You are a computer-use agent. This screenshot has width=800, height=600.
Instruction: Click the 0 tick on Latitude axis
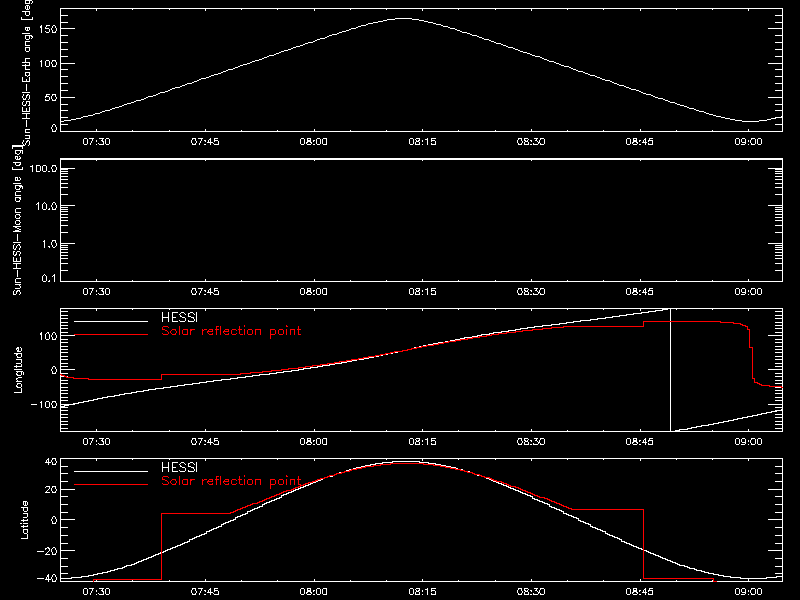point(54,520)
